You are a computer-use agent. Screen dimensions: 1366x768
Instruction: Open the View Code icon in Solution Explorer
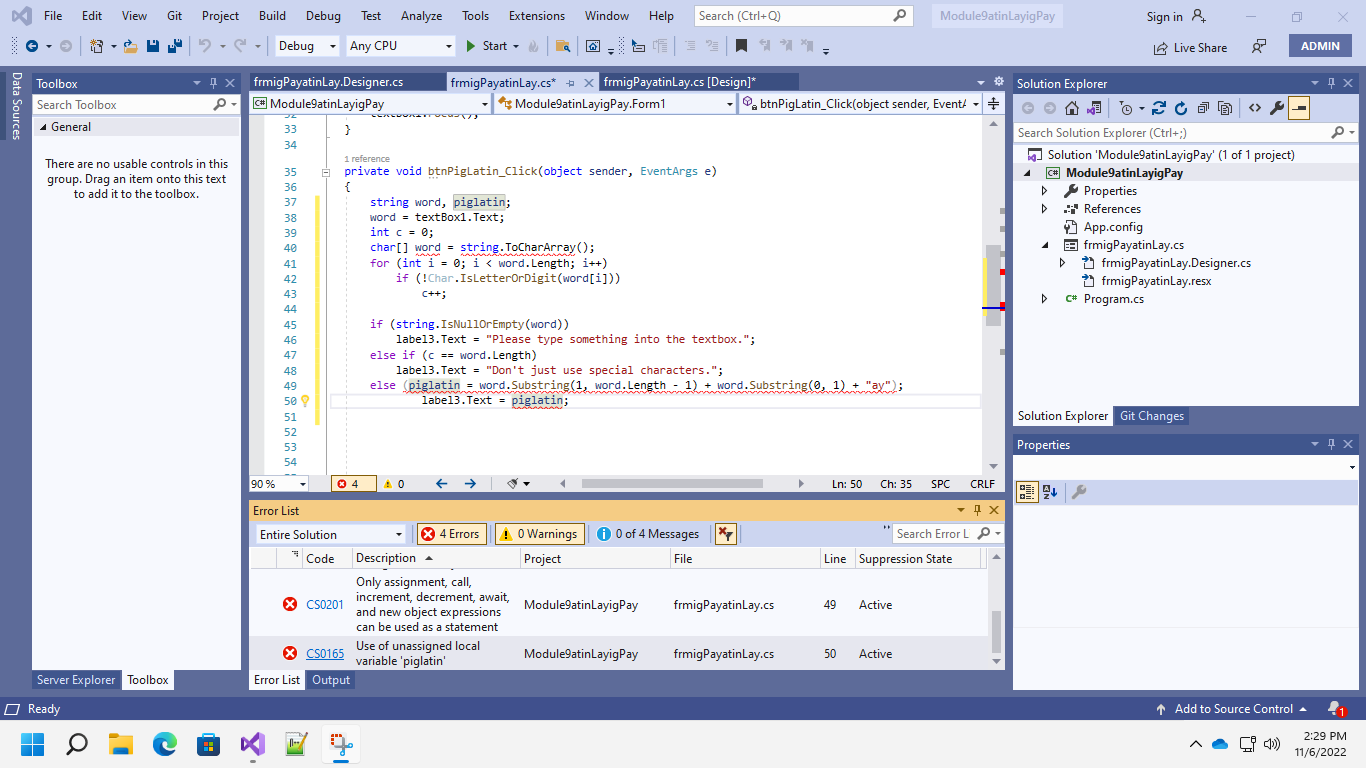click(x=1254, y=108)
